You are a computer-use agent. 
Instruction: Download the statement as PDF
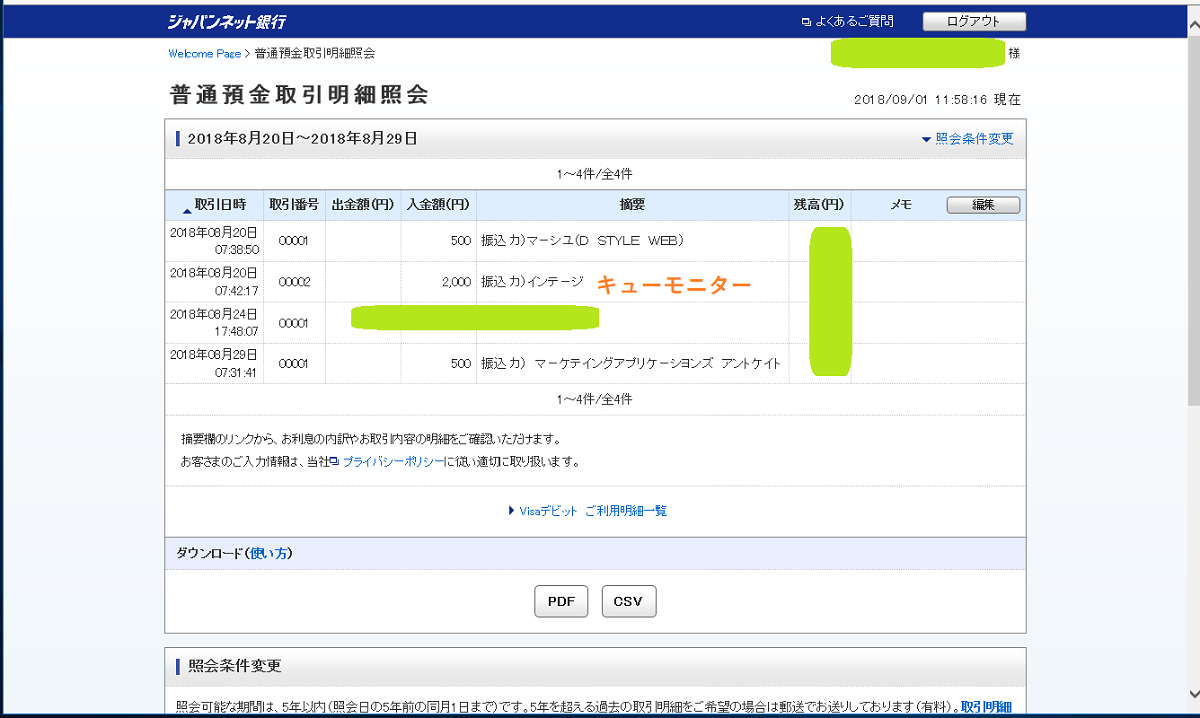pos(561,602)
